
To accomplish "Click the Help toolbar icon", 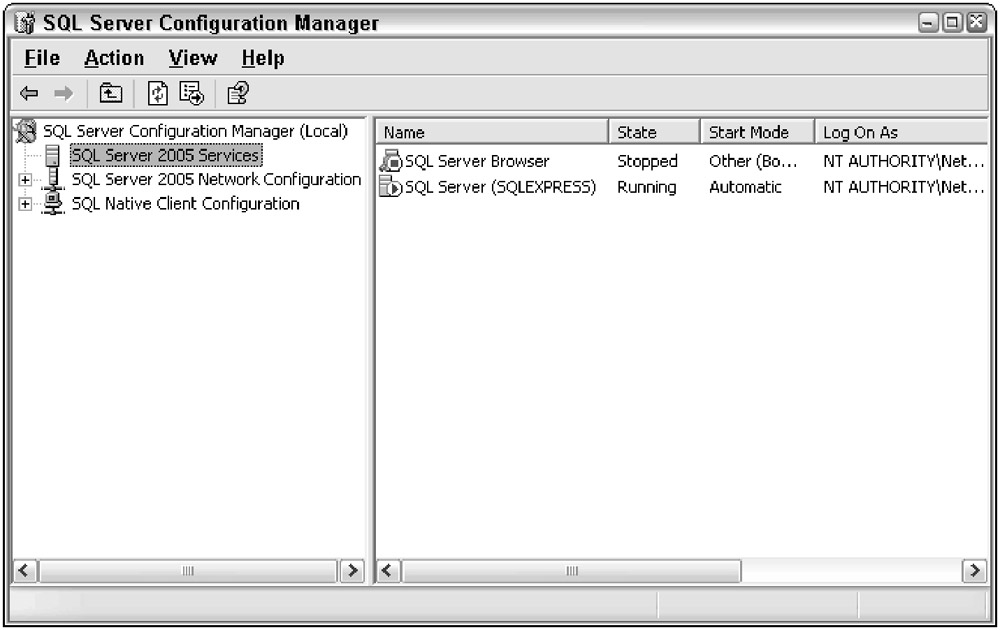I will [237, 93].
